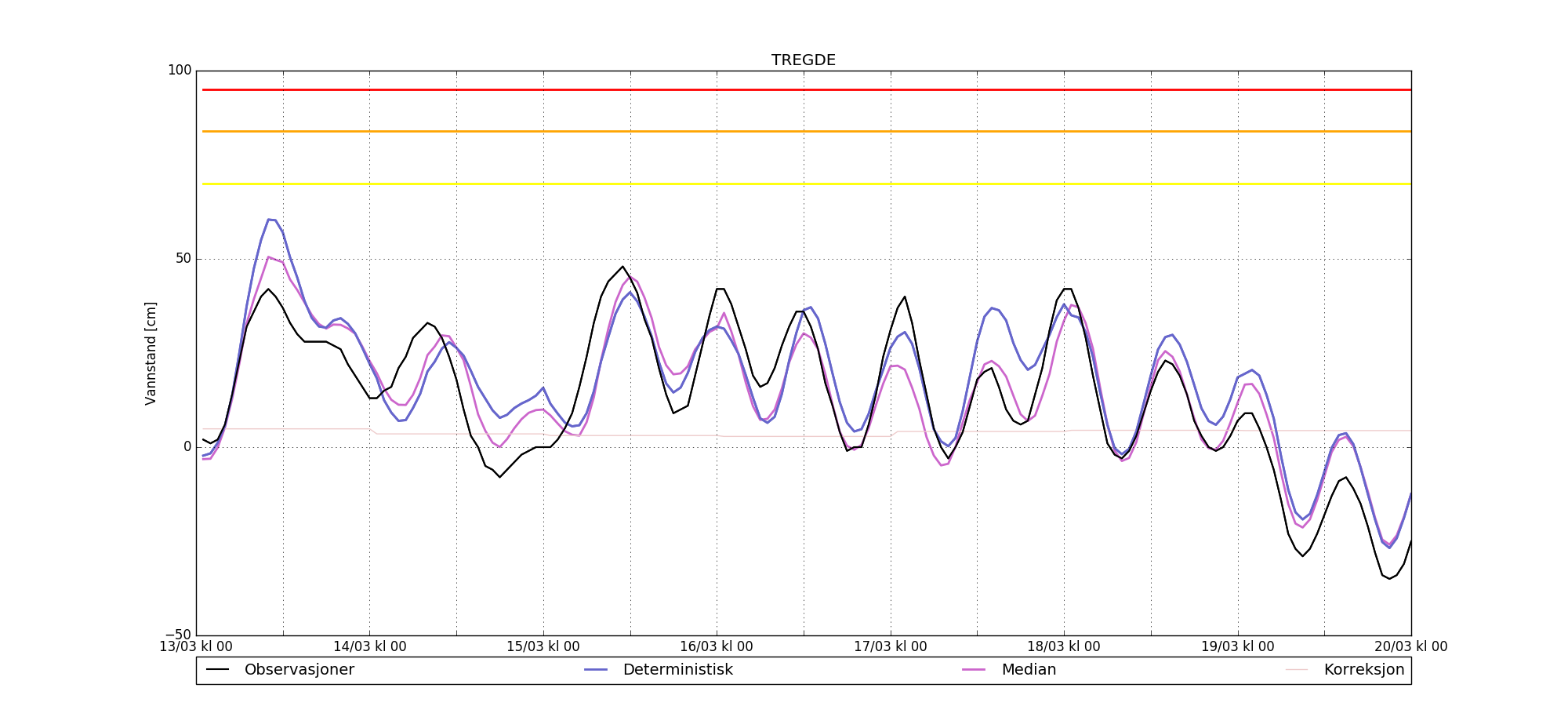Viewport: 1568px width, 706px height.
Task: Click the orange horizontal threshold line
Action: click(x=784, y=131)
